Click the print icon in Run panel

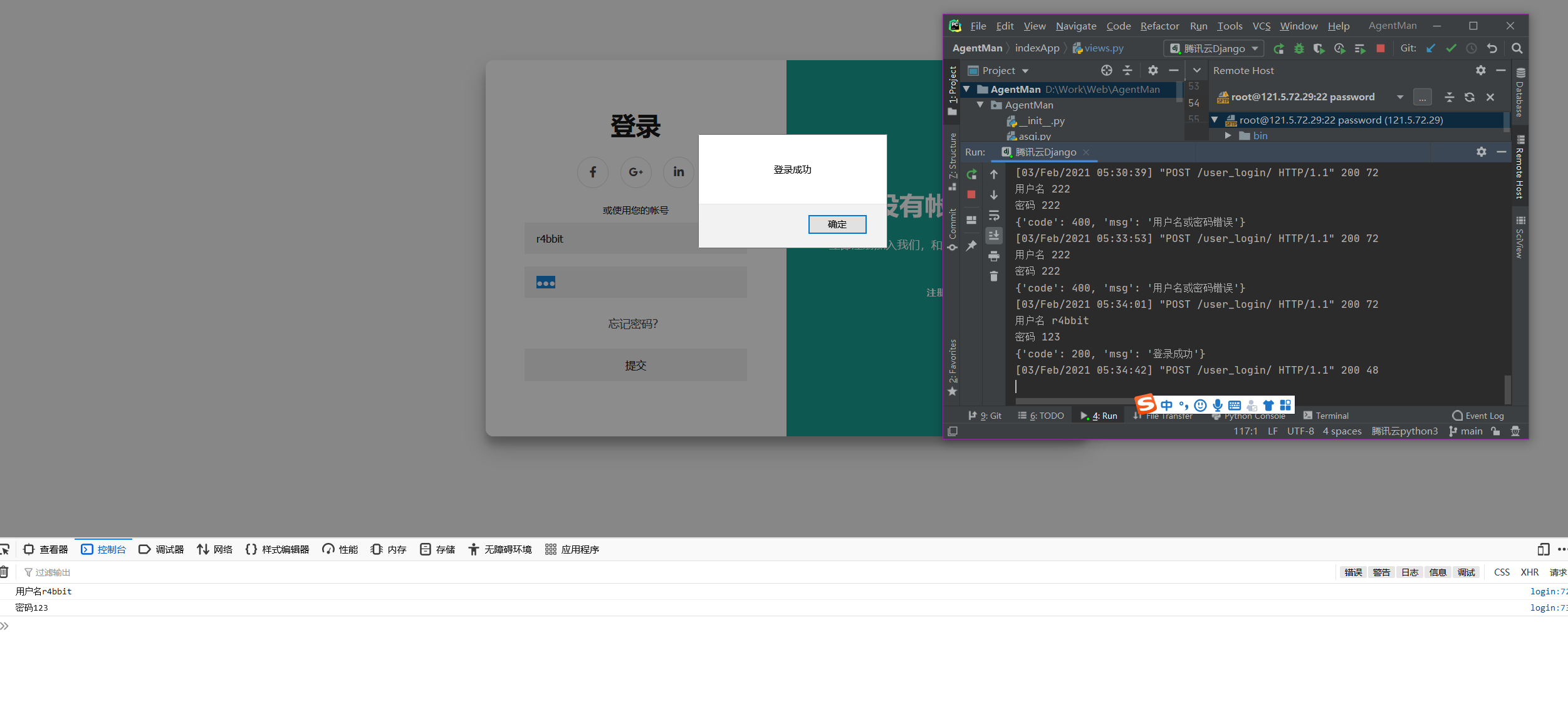pos(994,256)
